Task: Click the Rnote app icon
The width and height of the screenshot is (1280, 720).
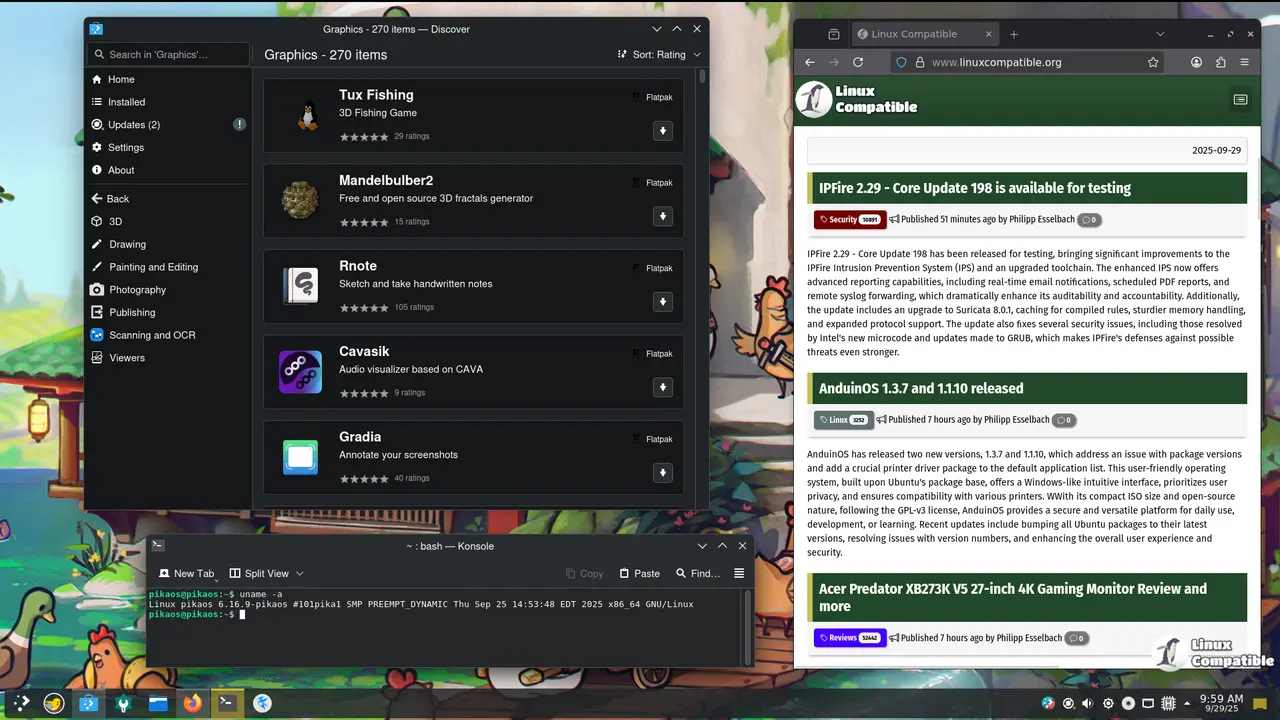Action: 300,285
